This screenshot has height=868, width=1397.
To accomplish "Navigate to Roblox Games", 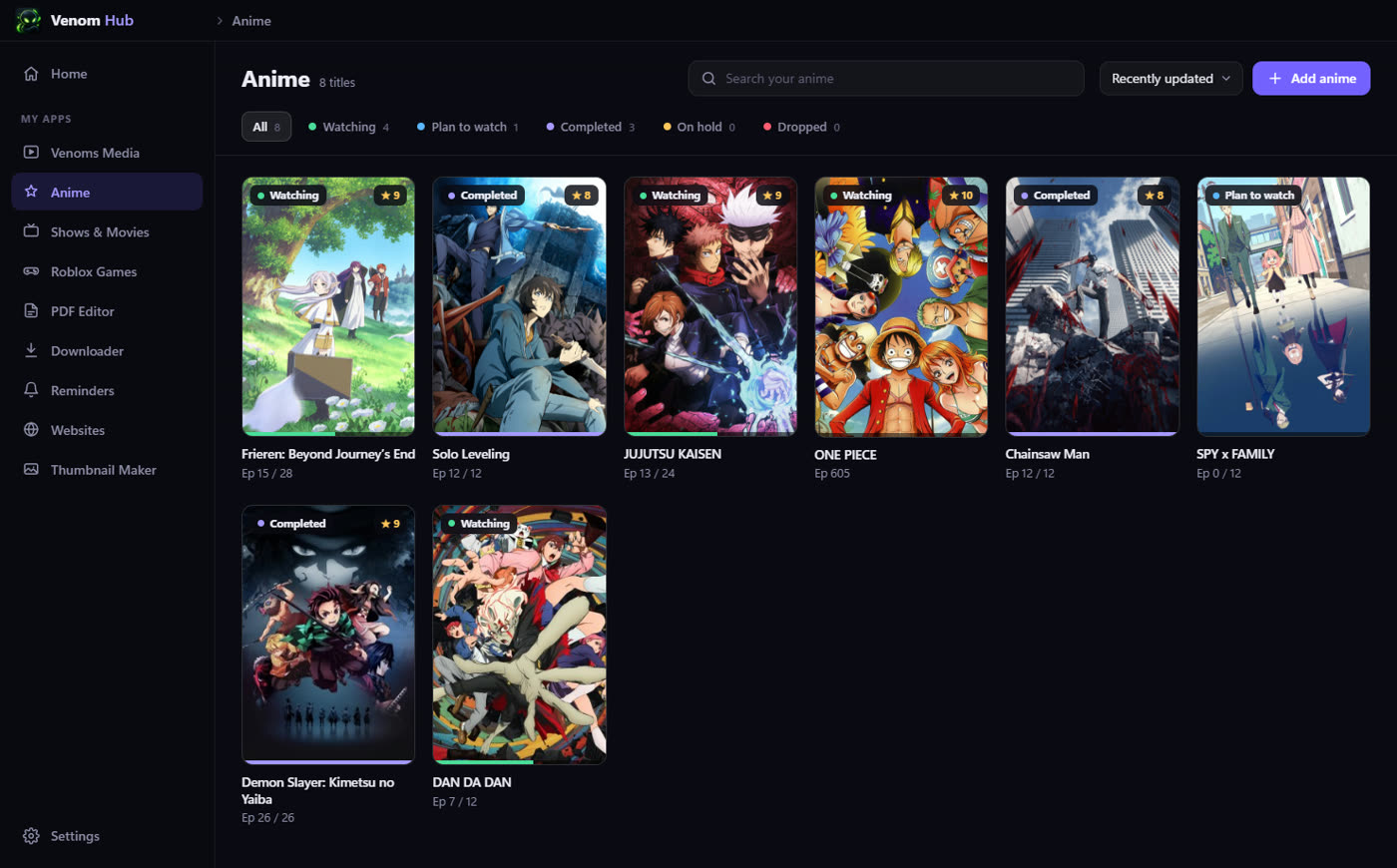I will click(x=107, y=271).
